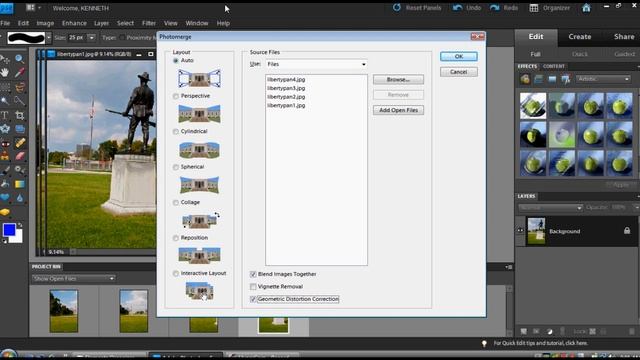Select the Move tool

click(5, 59)
